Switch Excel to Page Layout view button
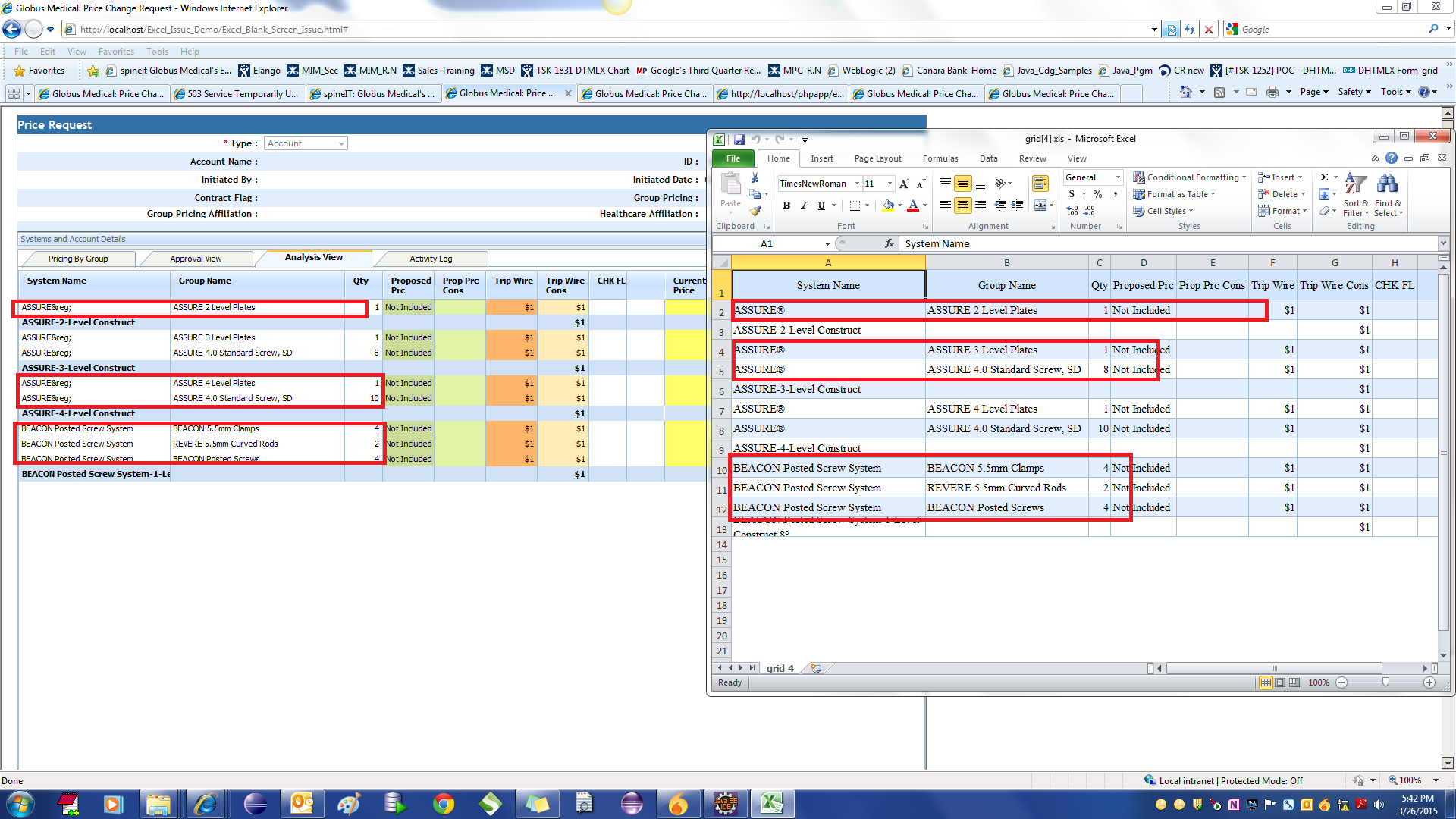This screenshot has height=819, width=1456. [x=1280, y=682]
